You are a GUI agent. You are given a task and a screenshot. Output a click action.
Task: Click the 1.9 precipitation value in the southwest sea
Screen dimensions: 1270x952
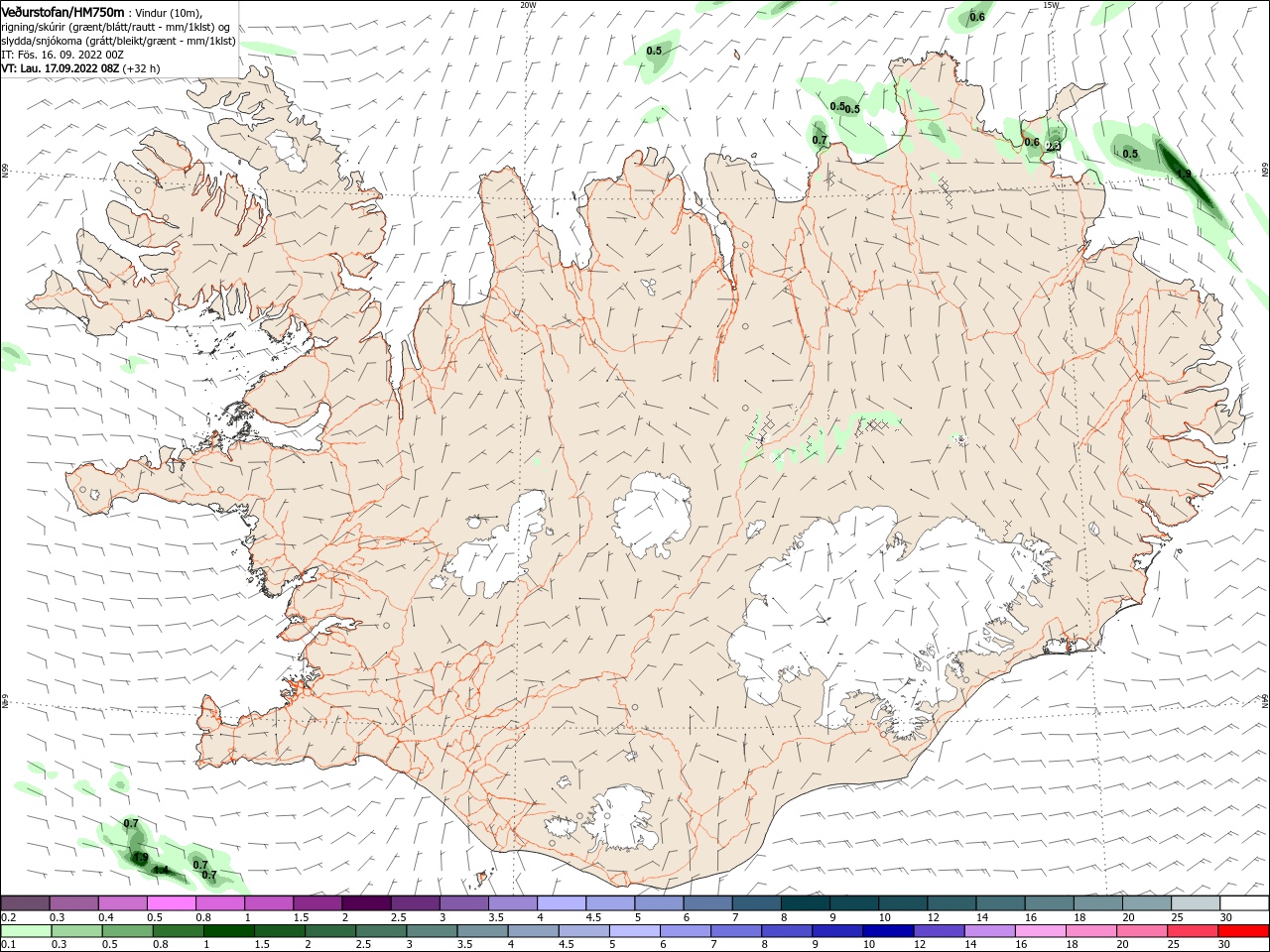point(141,858)
